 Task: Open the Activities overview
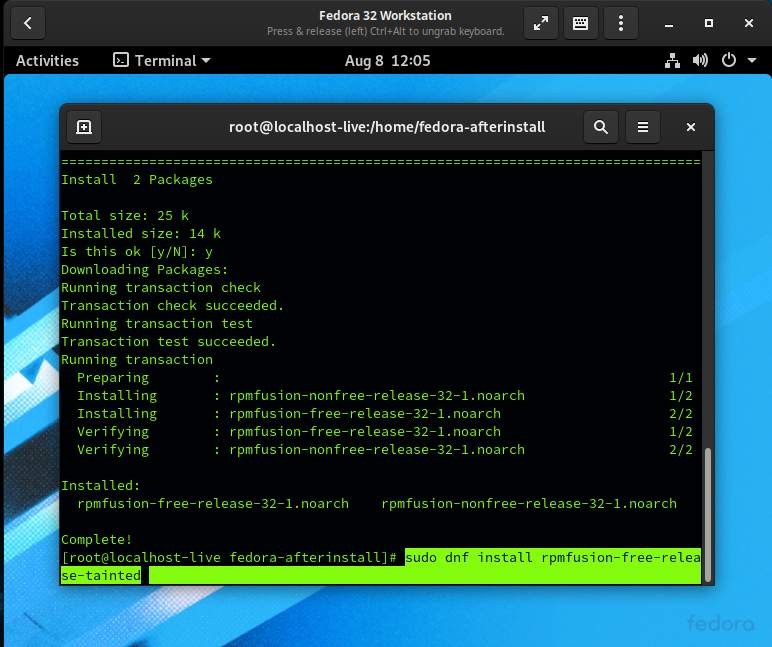(x=47, y=61)
